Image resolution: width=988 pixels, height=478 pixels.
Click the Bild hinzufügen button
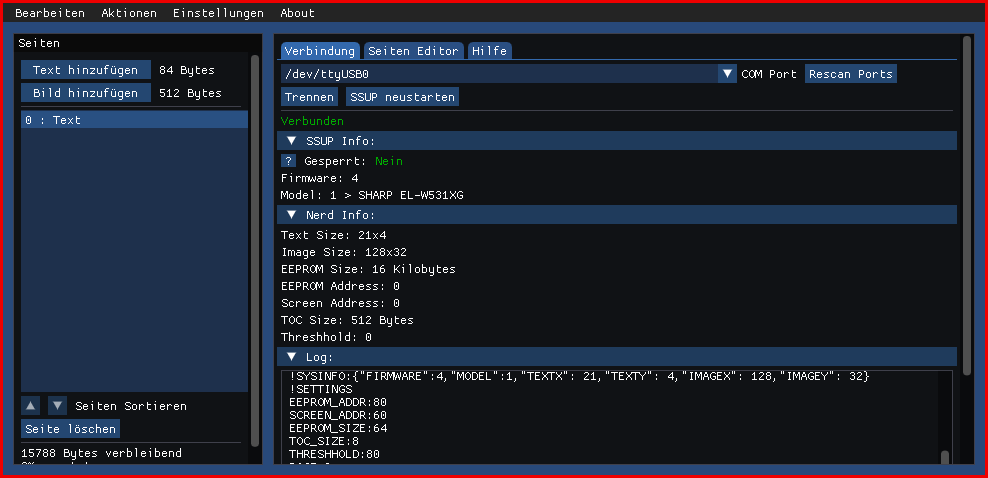pyautogui.click(x=86, y=93)
